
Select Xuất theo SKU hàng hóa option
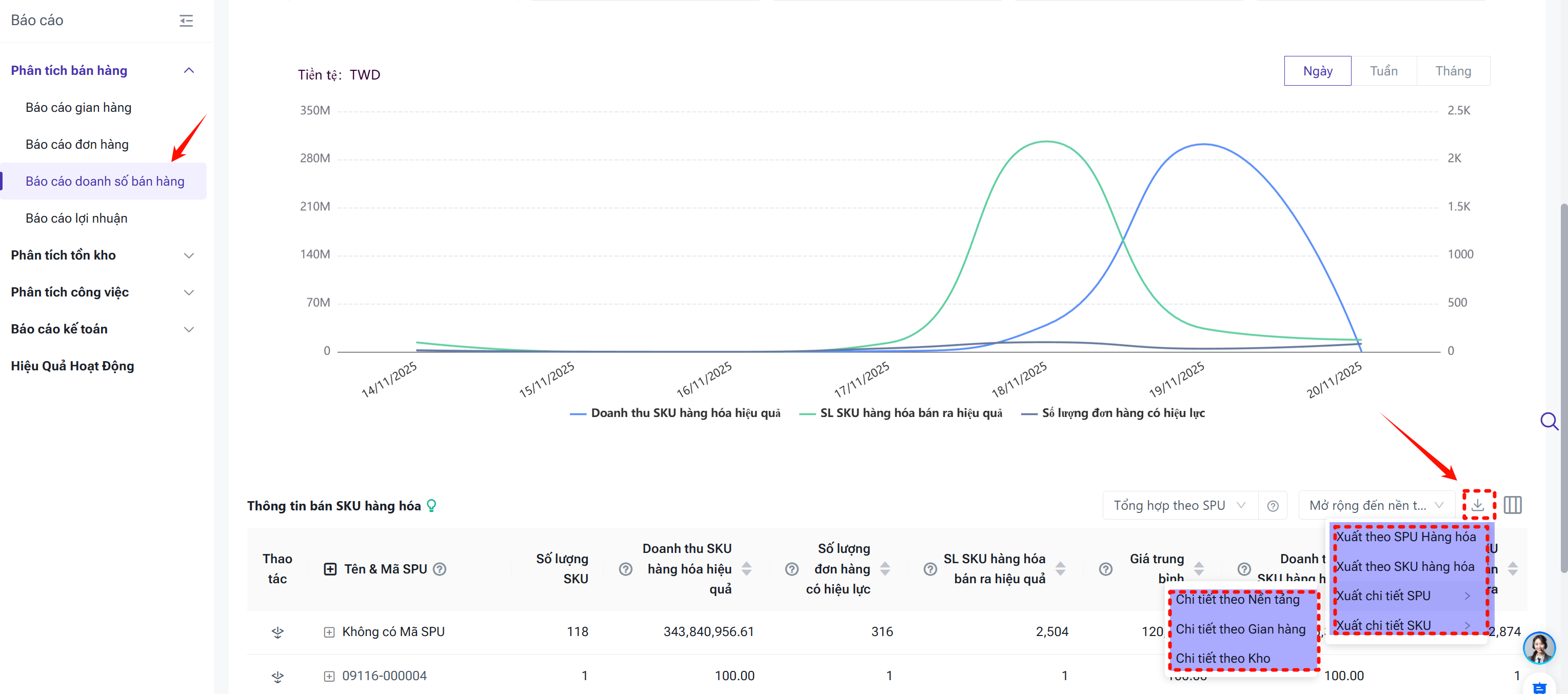coord(1404,566)
